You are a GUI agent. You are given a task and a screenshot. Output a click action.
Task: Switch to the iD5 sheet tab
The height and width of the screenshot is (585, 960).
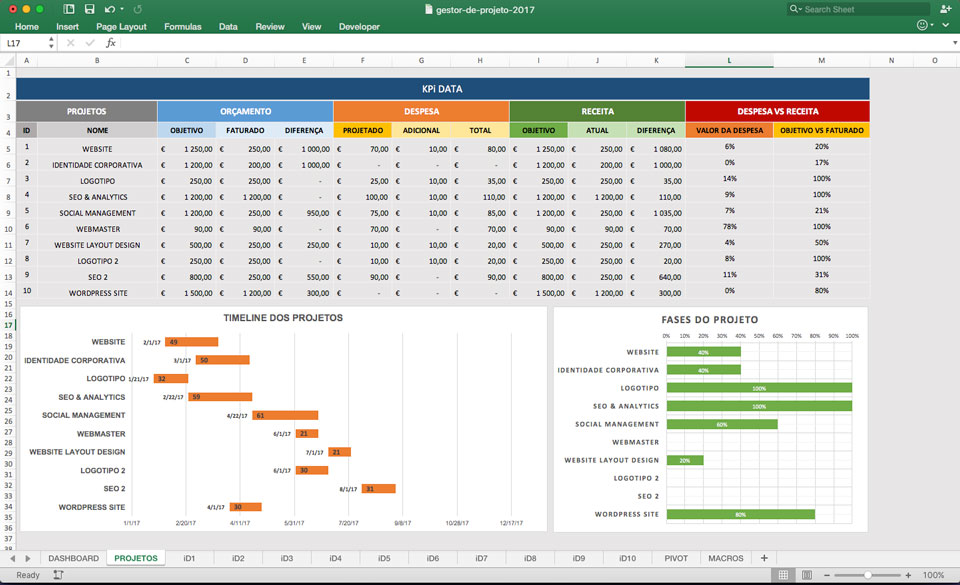384,558
